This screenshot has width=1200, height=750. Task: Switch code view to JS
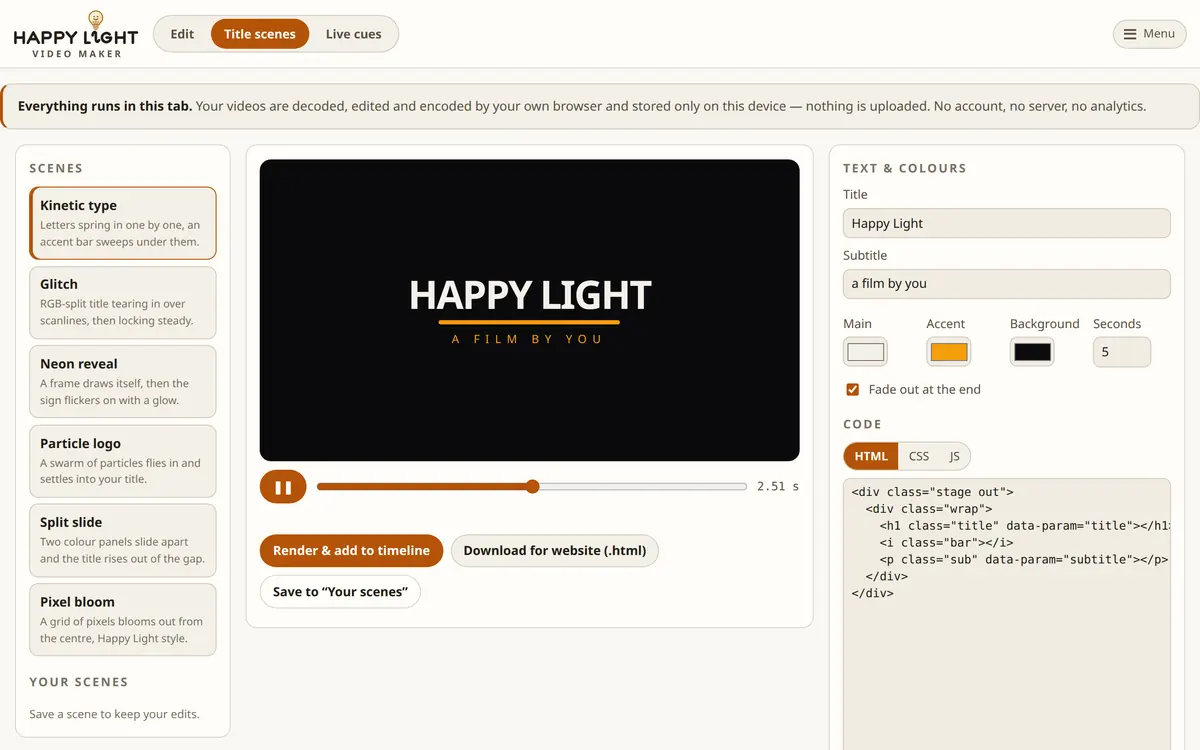point(954,456)
